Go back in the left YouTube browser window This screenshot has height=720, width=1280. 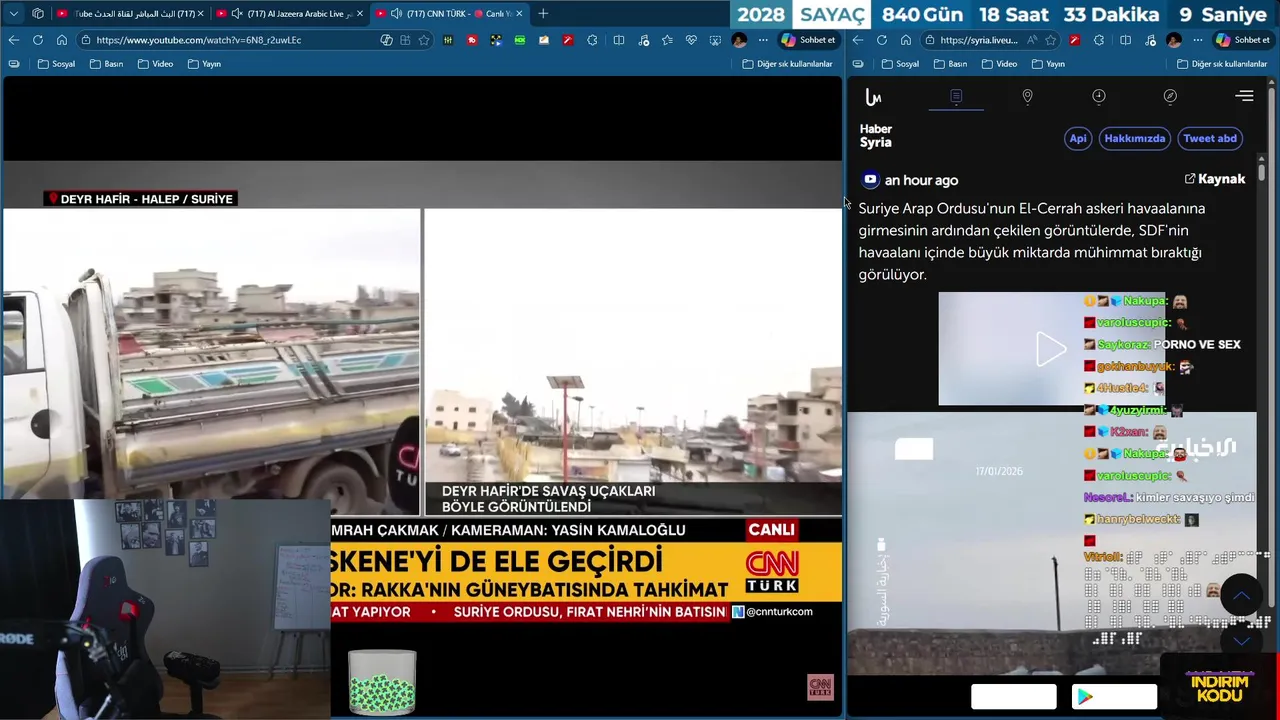pos(13,40)
